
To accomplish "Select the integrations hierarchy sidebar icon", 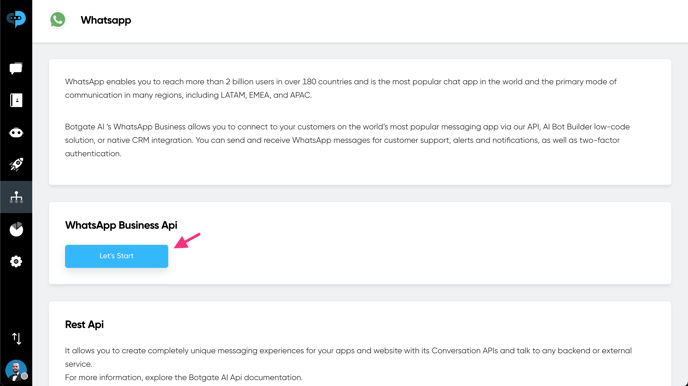I will pos(16,197).
